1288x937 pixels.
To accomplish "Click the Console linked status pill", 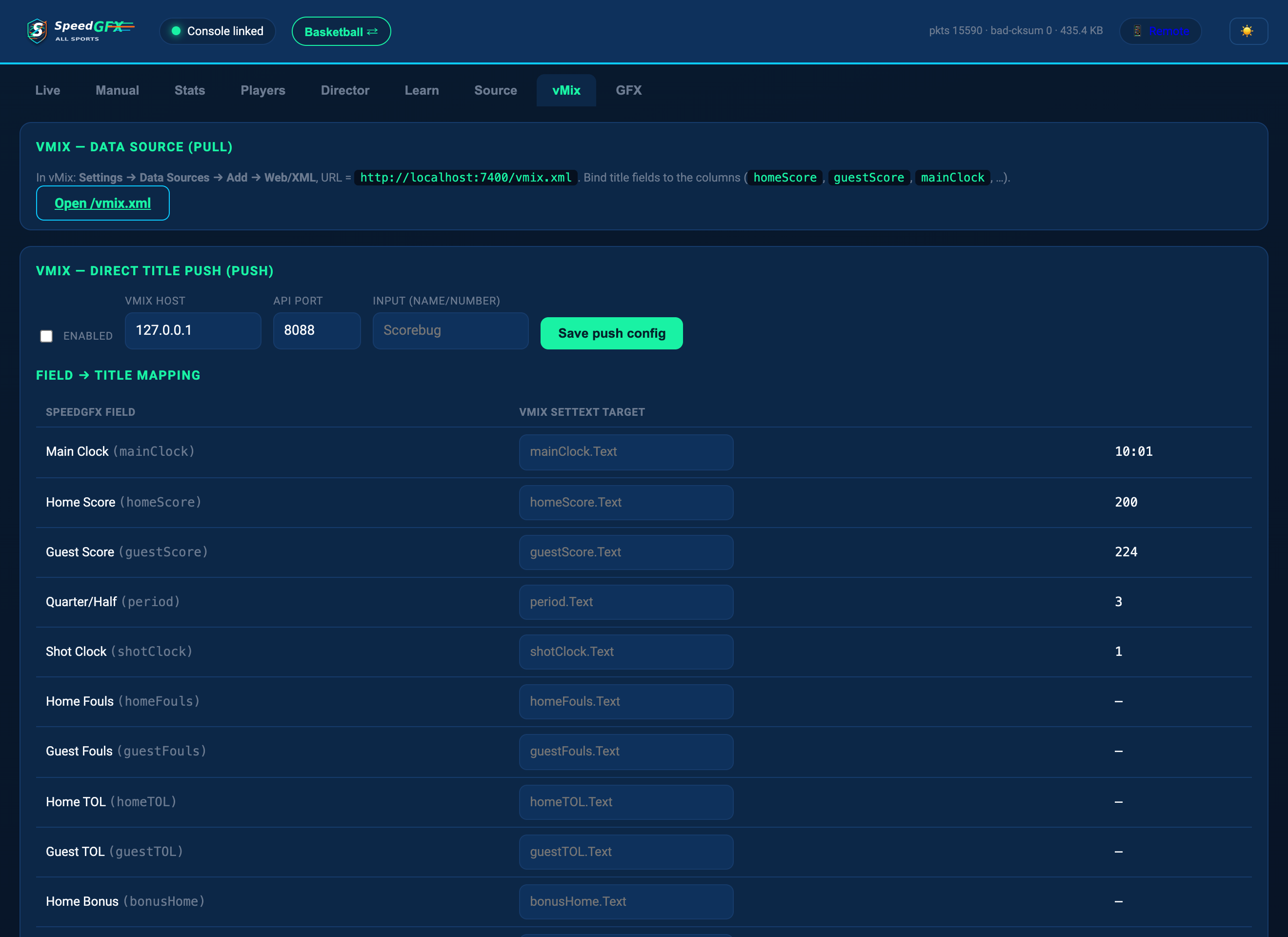I will pyautogui.click(x=218, y=31).
